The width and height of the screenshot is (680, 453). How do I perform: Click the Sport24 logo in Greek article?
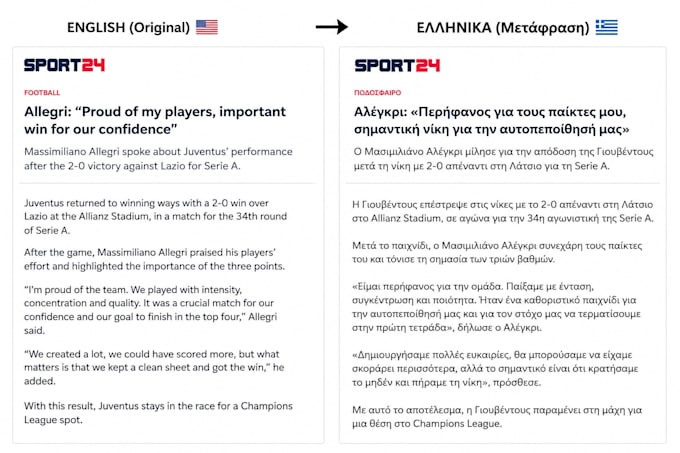(397, 65)
